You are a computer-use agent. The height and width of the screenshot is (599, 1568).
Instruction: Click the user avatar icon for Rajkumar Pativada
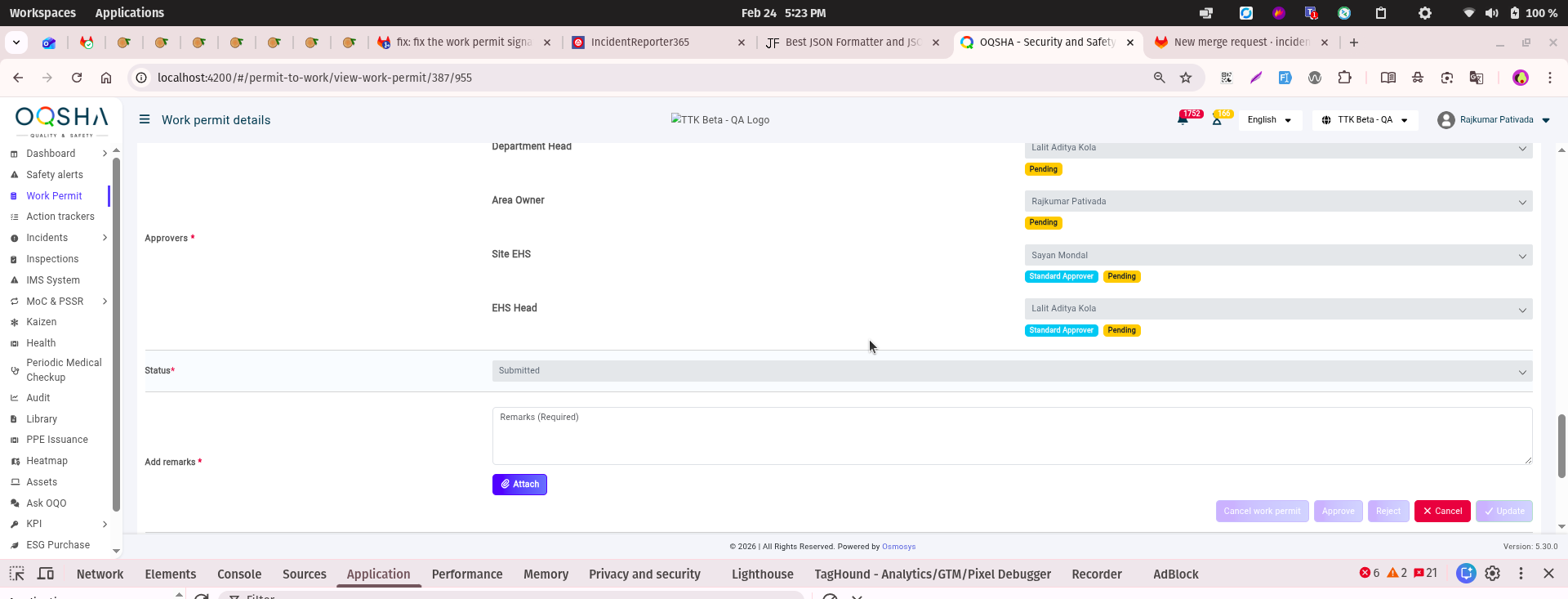(x=1445, y=120)
